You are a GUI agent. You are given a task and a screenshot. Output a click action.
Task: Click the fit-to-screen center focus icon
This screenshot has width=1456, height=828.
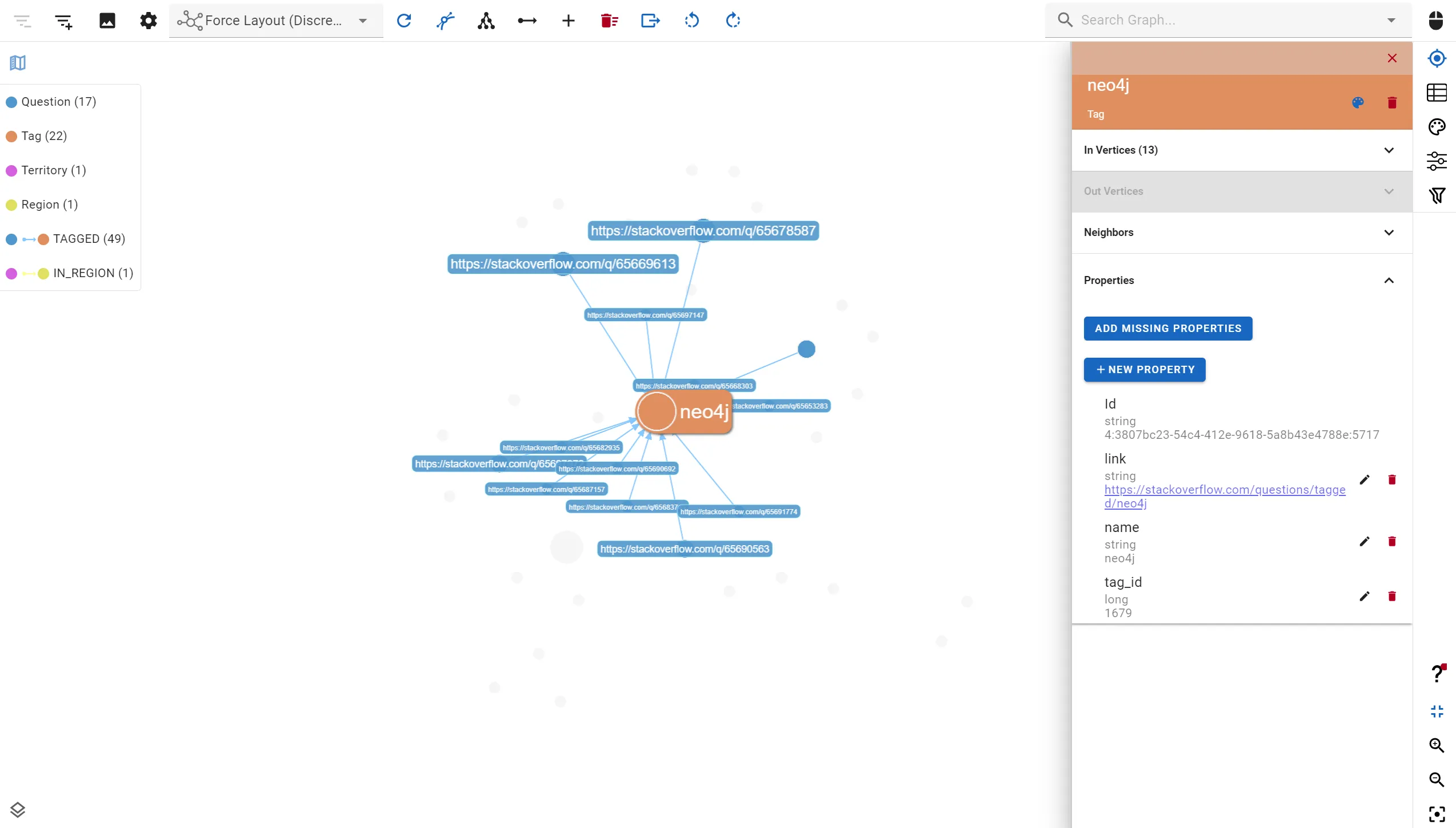[1437, 814]
